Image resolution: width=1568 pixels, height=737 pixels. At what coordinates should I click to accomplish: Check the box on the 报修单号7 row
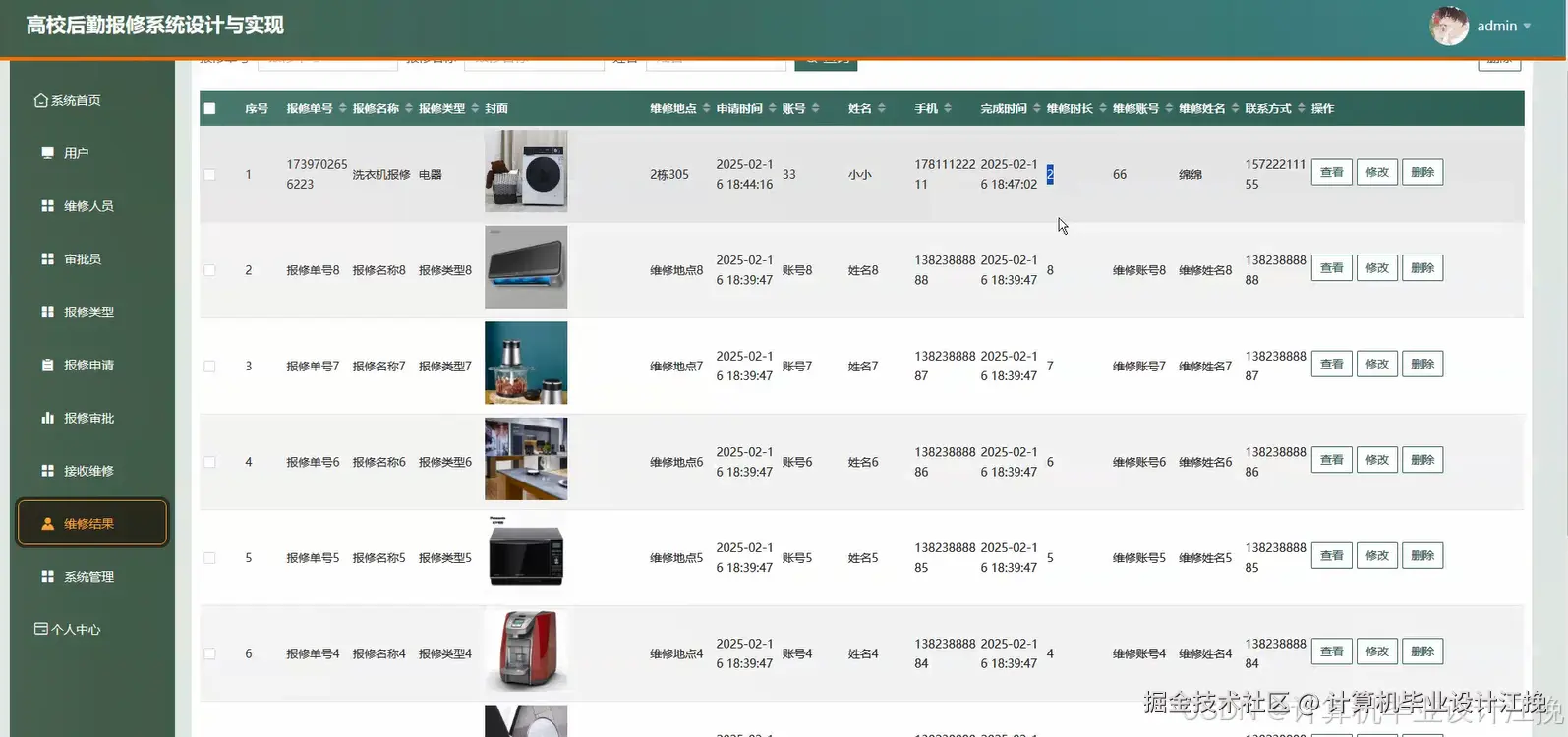click(x=209, y=367)
